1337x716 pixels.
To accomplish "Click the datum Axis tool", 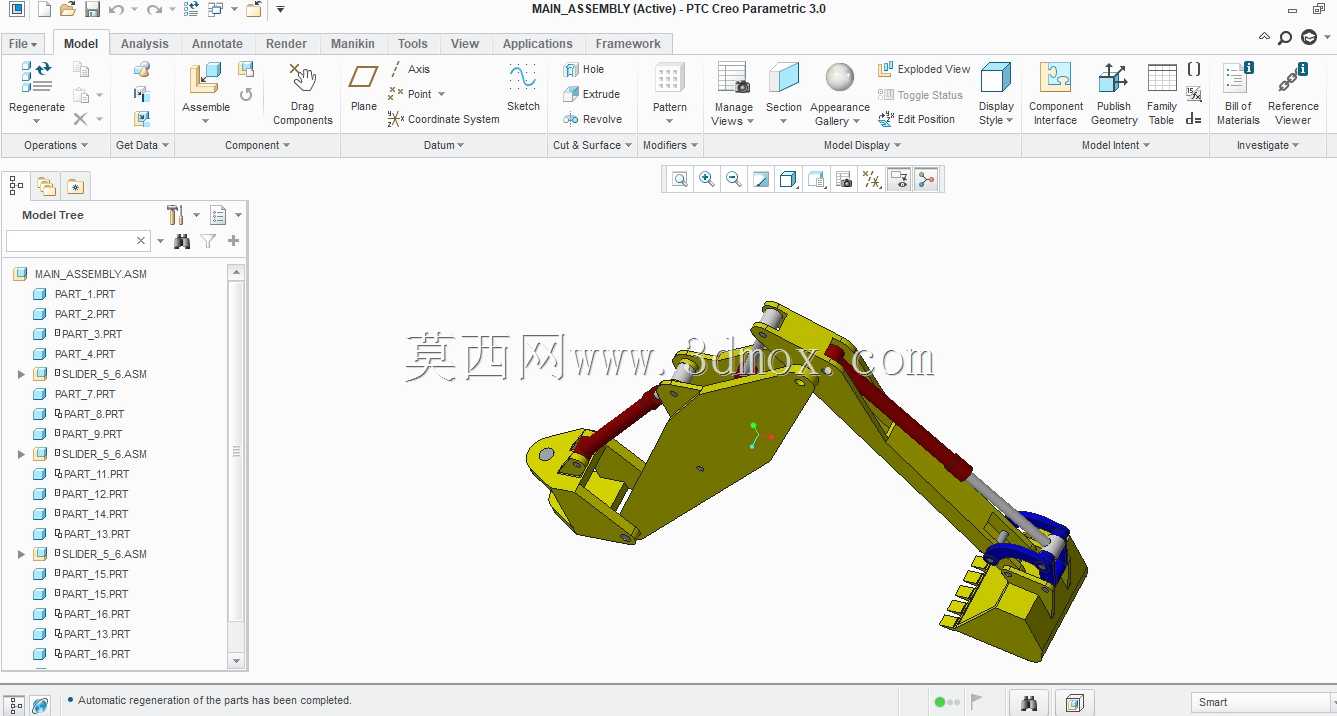I will coord(409,69).
